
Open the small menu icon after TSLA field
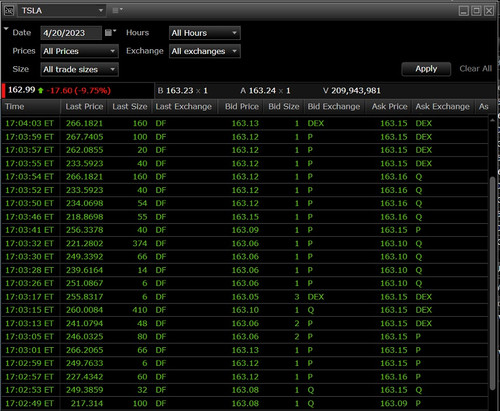(117, 11)
